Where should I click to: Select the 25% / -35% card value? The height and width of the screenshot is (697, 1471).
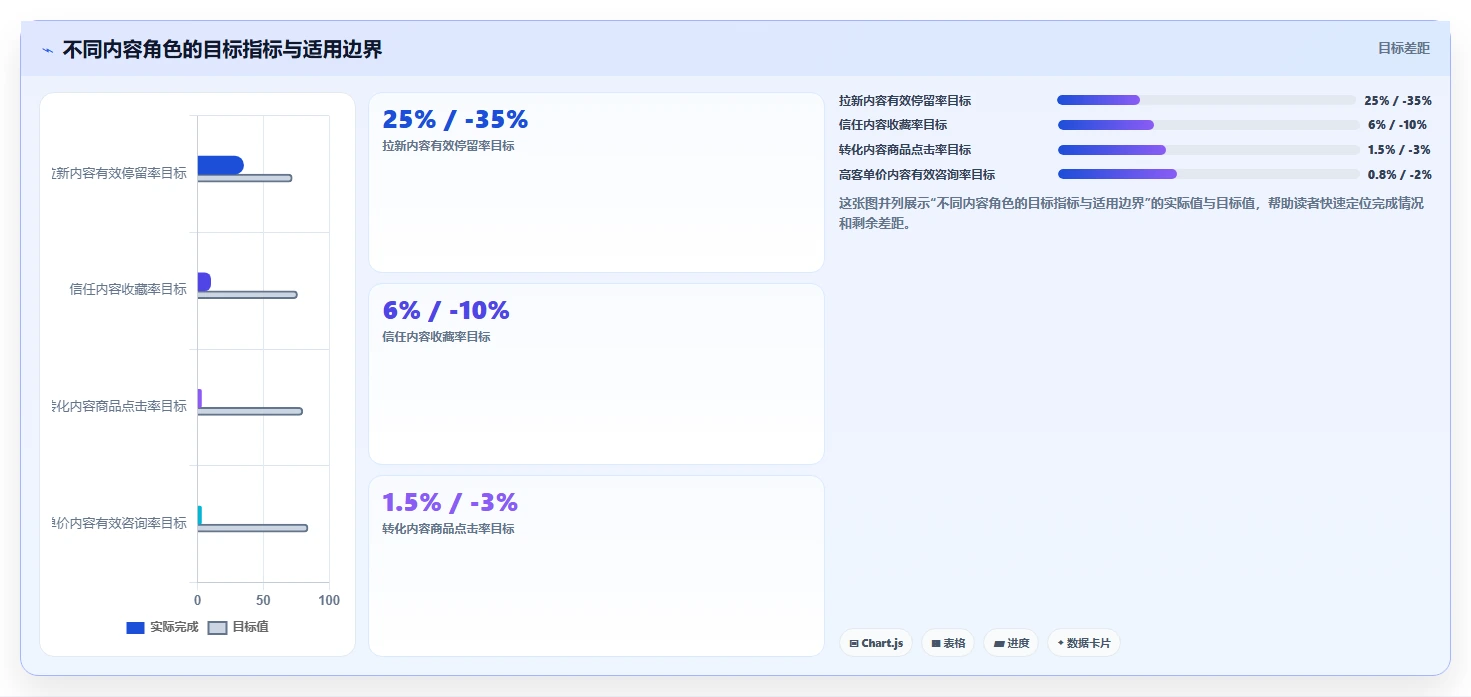point(455,120)
